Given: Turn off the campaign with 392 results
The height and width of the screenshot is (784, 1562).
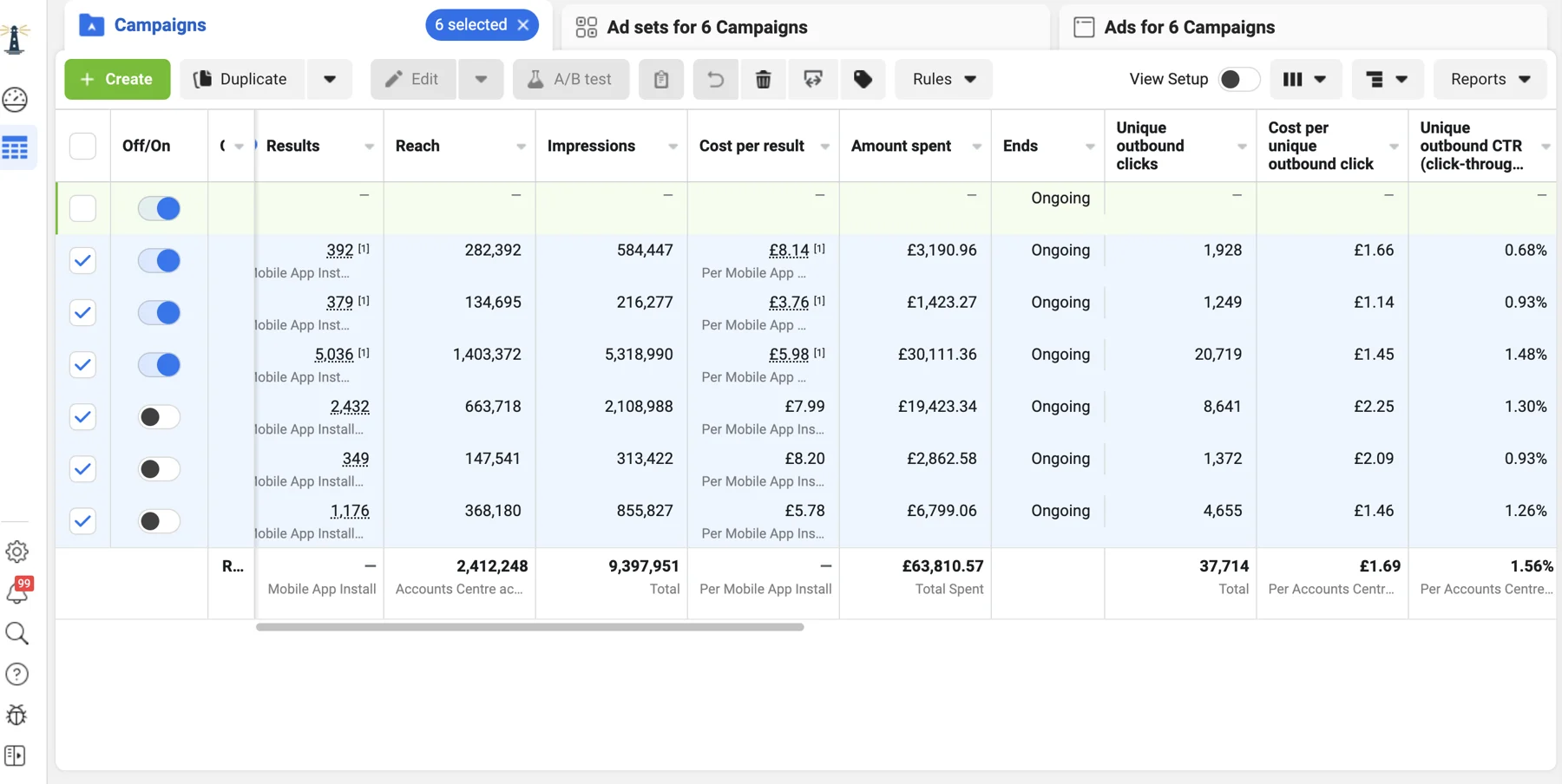Looking at the screenshot, I should pos(159,260).
